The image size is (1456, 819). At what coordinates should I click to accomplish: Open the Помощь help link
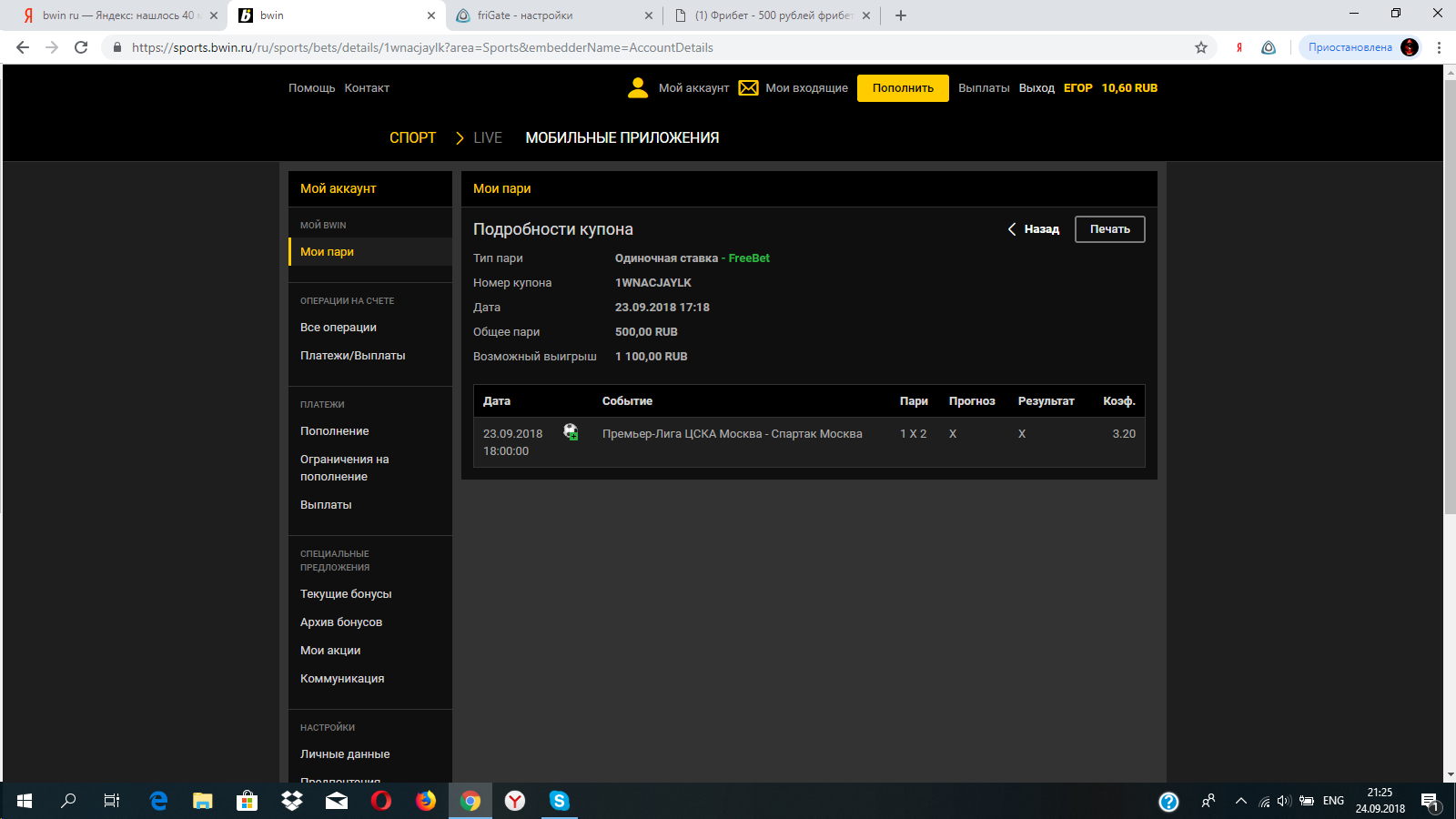[312, 88]
